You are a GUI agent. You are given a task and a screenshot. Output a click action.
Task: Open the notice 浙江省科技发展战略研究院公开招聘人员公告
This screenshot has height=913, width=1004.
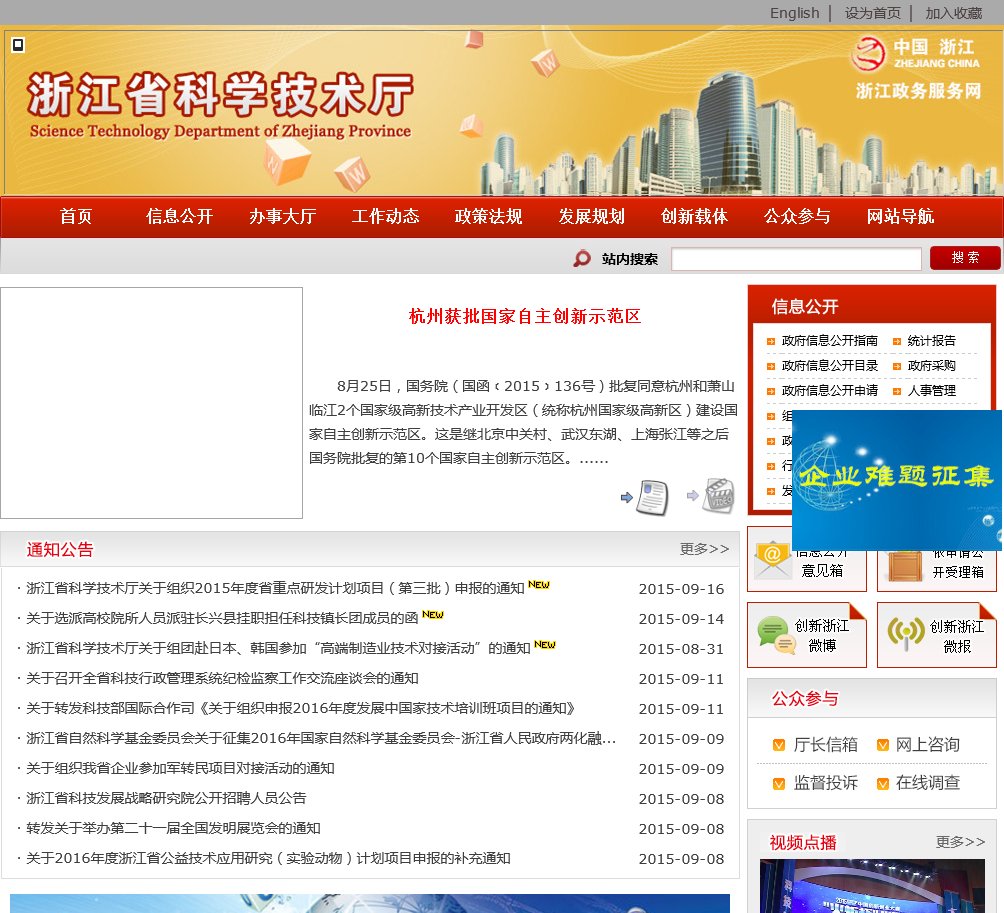(x=166, y=798)
